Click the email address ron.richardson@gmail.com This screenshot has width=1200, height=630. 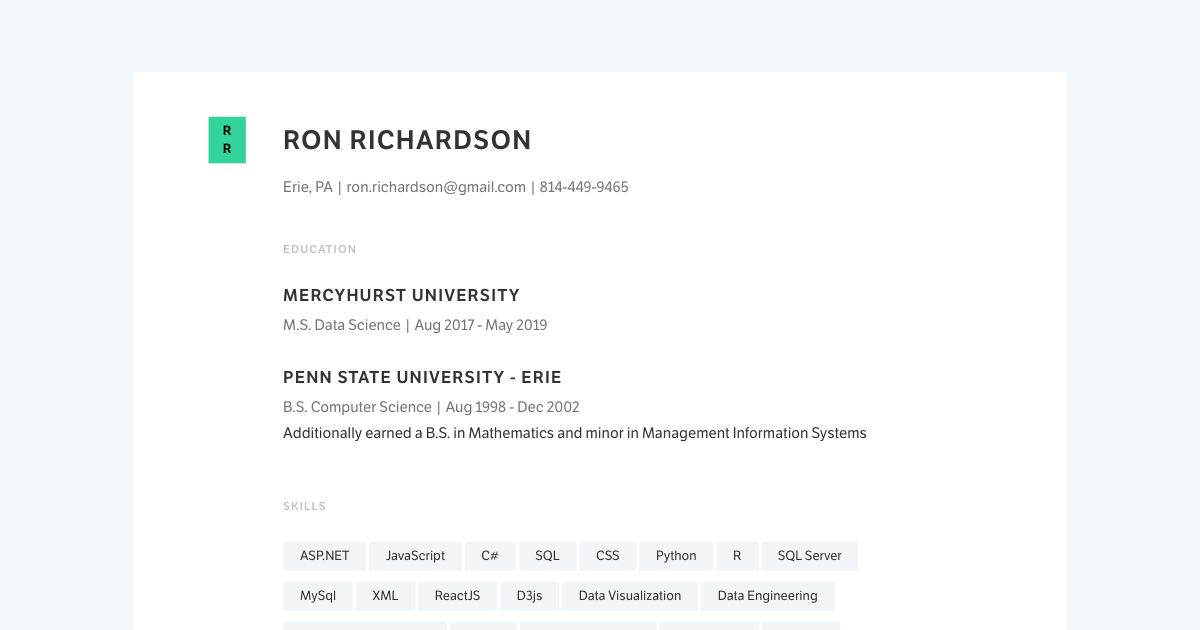436,187
